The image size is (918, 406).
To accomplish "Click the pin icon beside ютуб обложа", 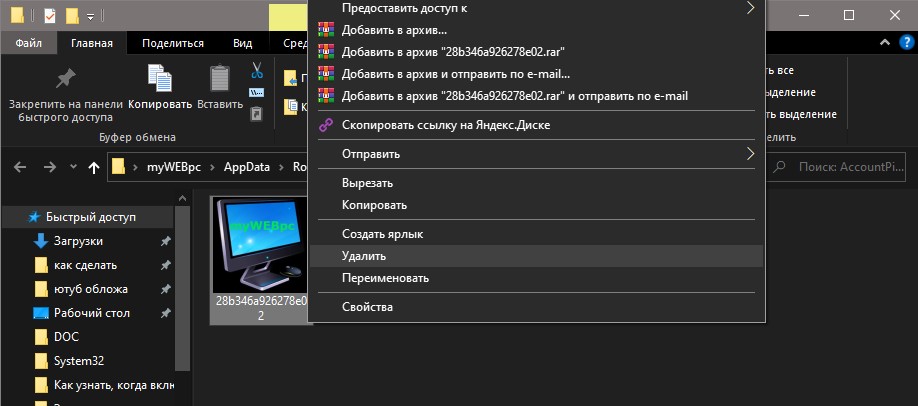I will coord(166,289).
